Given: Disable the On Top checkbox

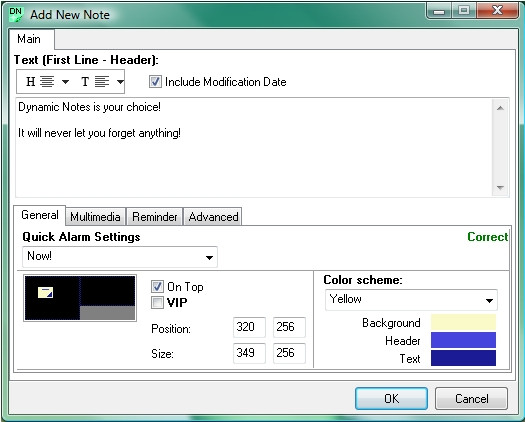Looking at the screenshot, I should 157,286.
